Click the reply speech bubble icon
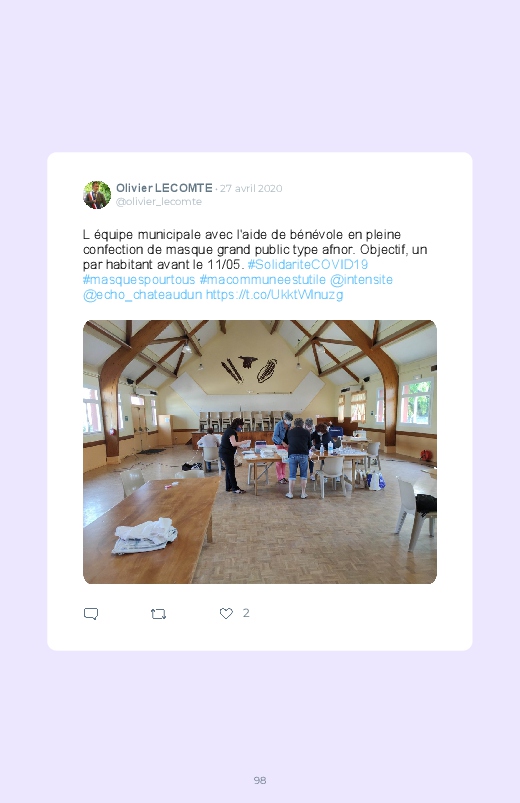The width and height of the screenshot is (520, 803). [91, 614]
